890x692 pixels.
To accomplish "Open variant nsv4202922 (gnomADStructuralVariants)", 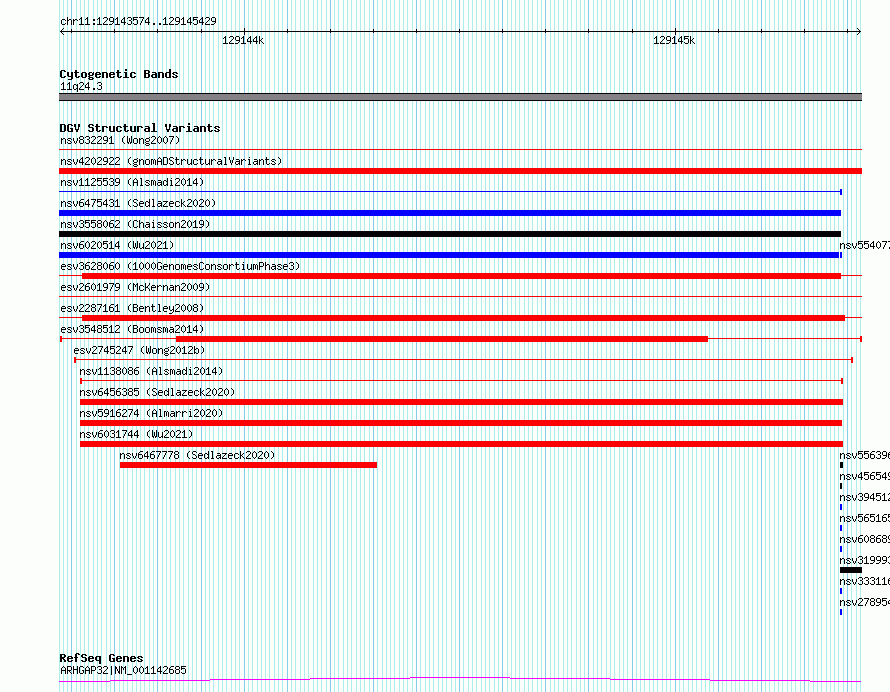I will (x=171, y=161).
